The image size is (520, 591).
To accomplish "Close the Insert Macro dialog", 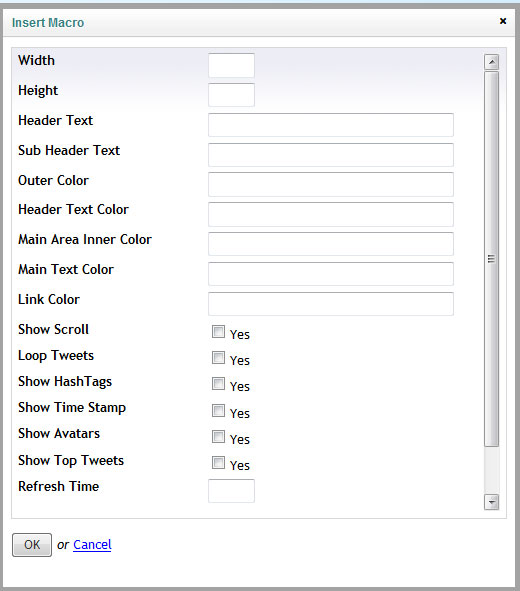I will [x=503, y=21].
